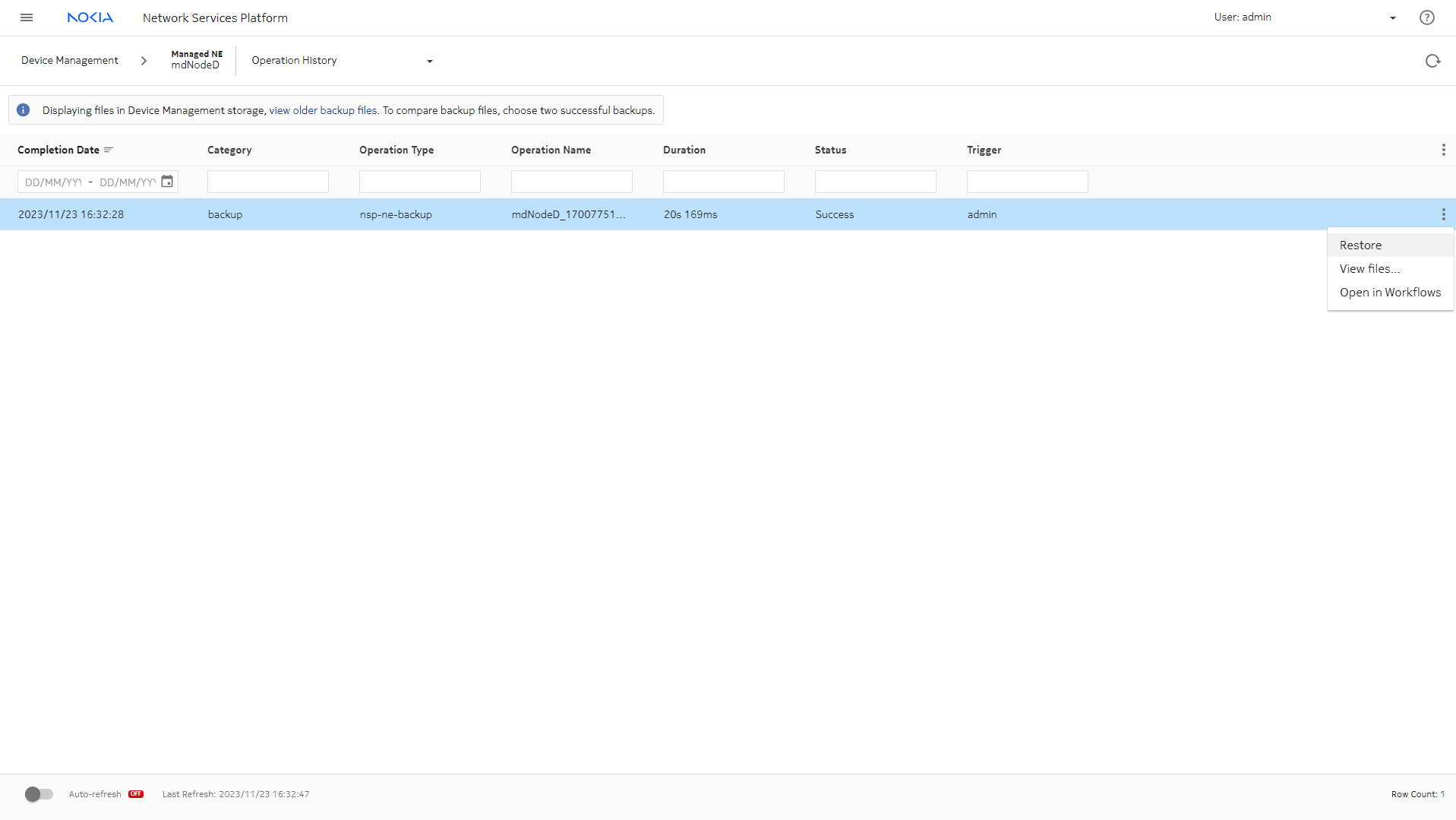Follow the 'view older backup files' link
The width and height of the screenshot is (1456, 820).
(323, 111)
